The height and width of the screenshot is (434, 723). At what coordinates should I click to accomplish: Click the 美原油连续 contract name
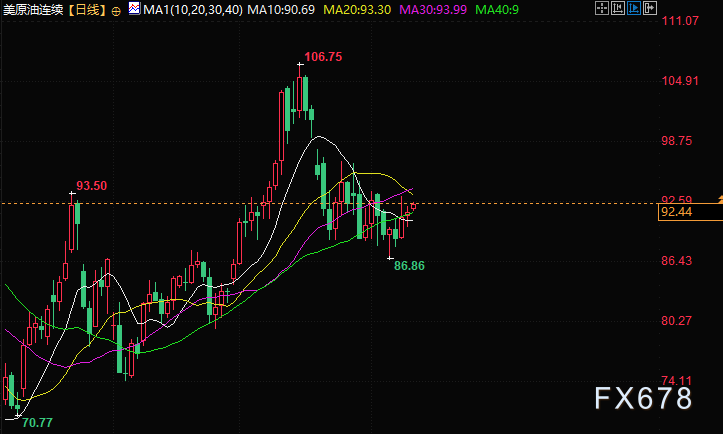tap(33, 9)
